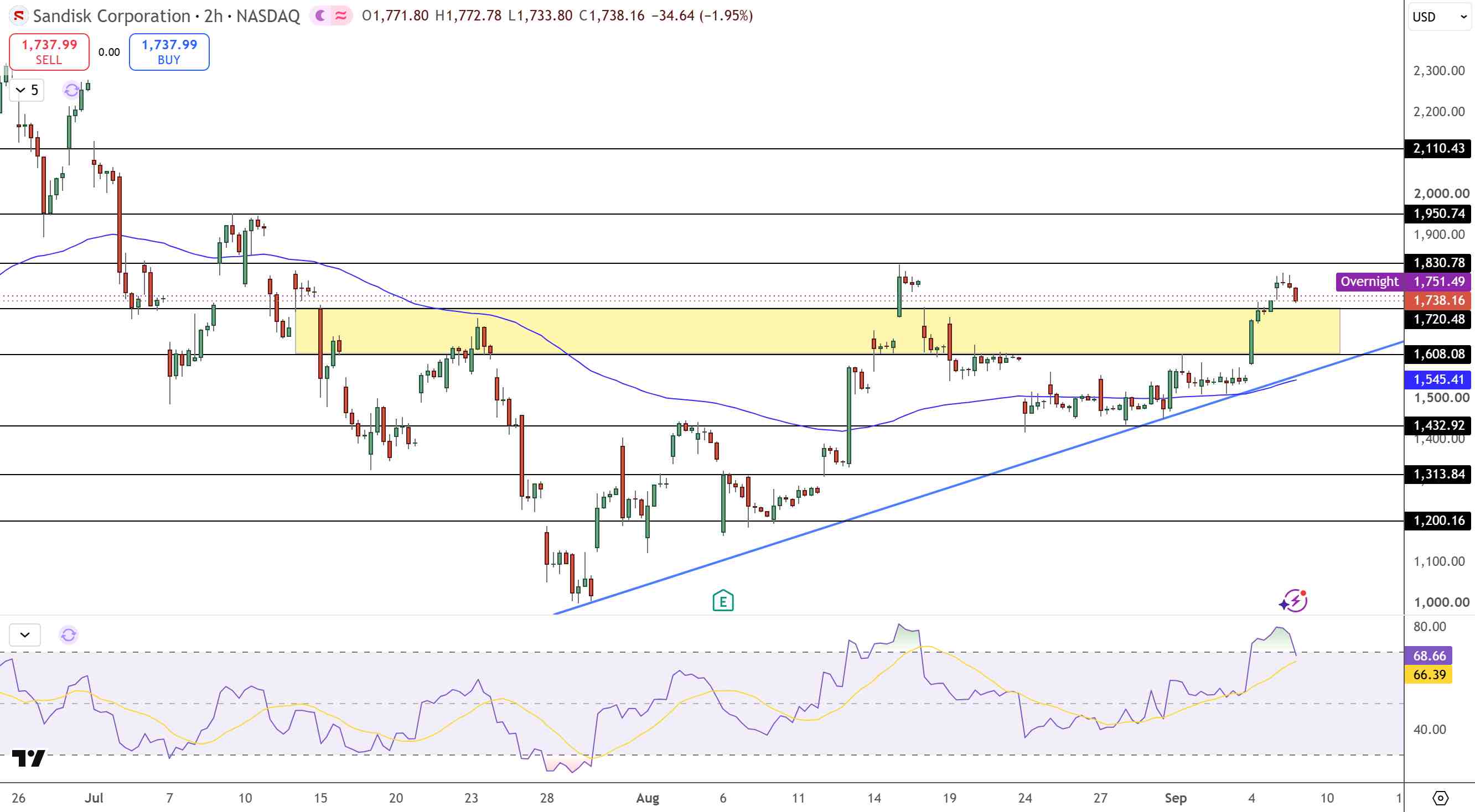Click the blue 1,545.41 moving average label
The height and width of the screenshot is (812, 1475).
tap(1438, 379)
